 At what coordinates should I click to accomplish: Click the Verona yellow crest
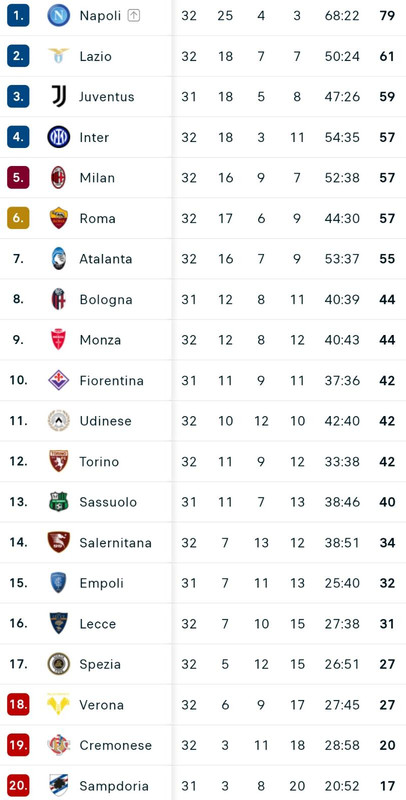pos(59,704)
